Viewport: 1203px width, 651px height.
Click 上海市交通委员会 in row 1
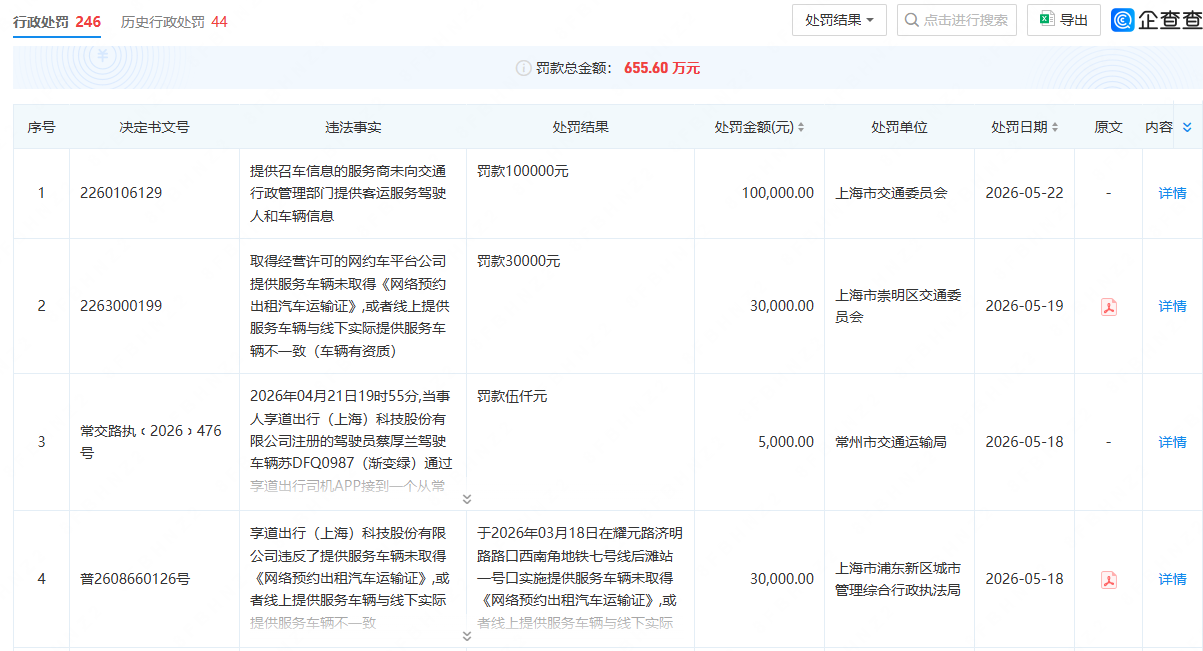(x=891, y=193)
